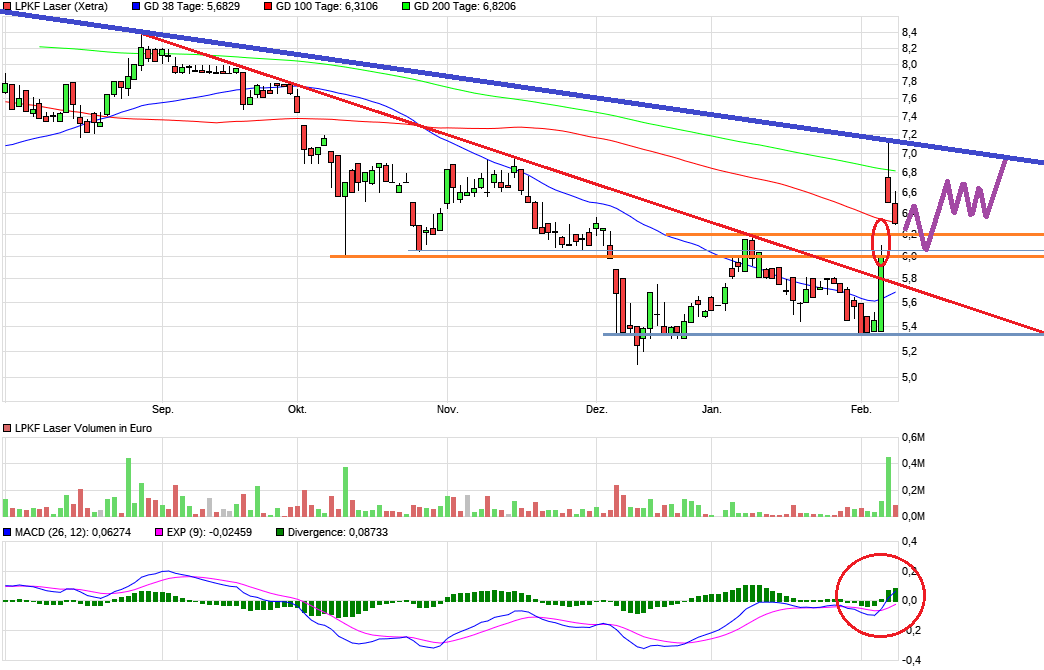Click the red LPKF Laser legend swatch
This screenshot has height=670, width=1044.
coord(7,7)
